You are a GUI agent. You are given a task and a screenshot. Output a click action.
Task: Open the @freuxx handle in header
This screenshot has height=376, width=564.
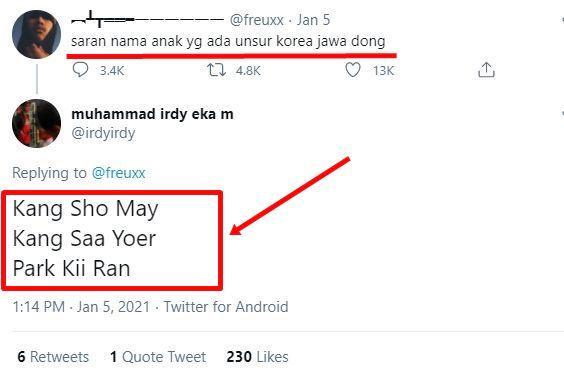click(256, 20)
